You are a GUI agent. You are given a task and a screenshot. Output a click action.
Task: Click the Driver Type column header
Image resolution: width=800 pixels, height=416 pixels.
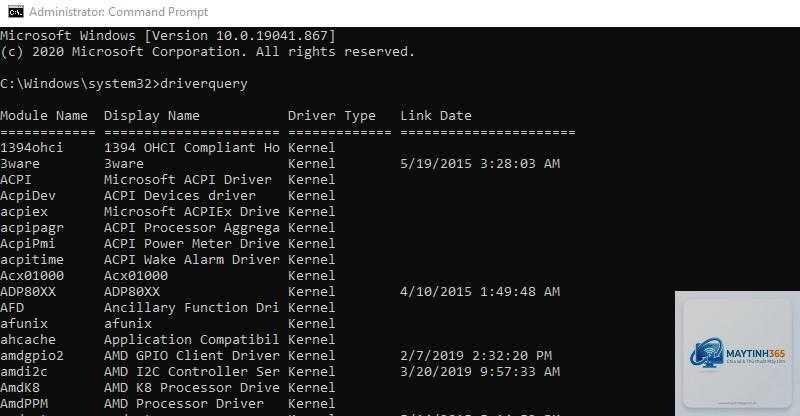point(332,116)
